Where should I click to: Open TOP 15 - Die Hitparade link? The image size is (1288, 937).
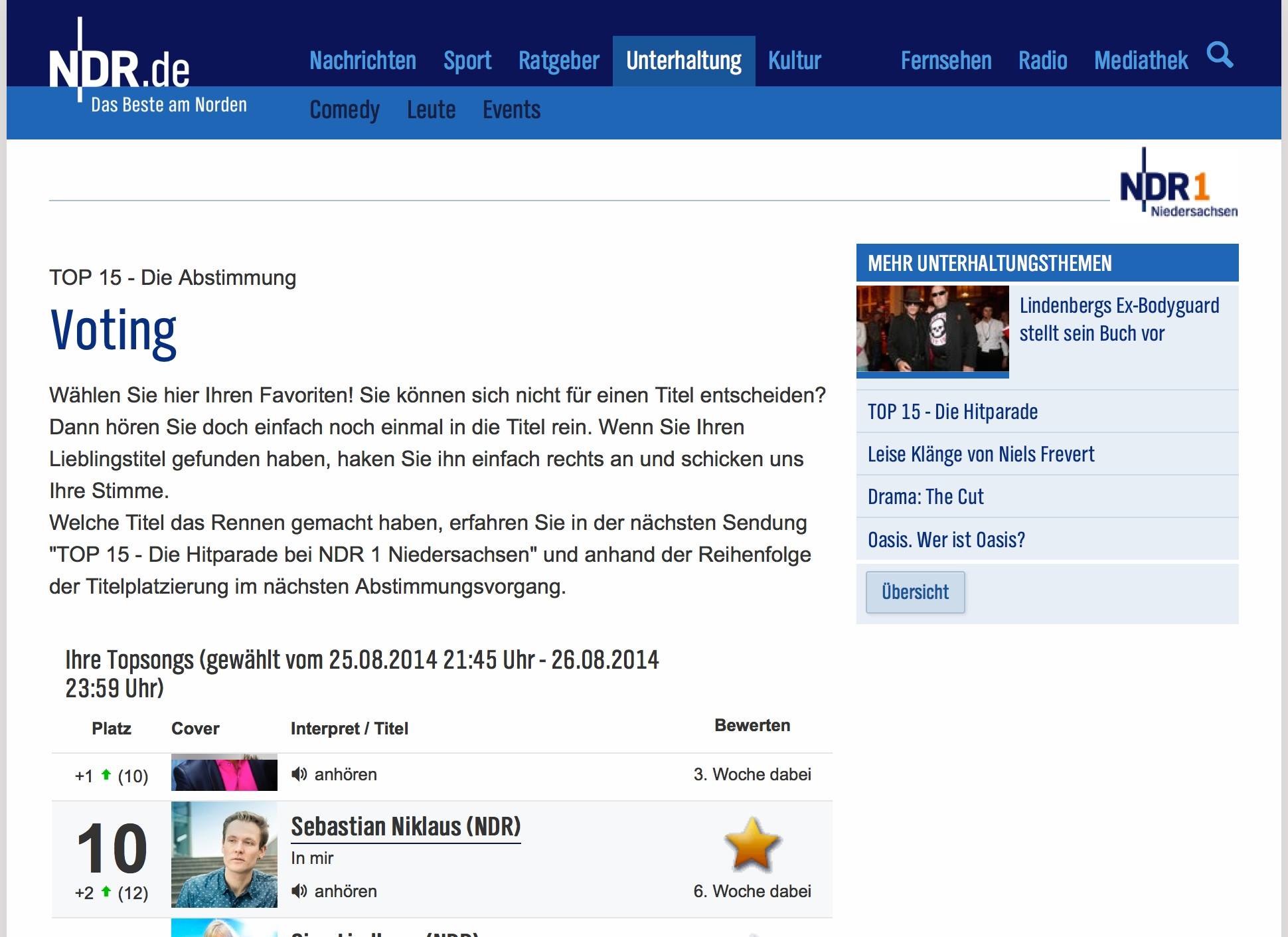[953, 412]
